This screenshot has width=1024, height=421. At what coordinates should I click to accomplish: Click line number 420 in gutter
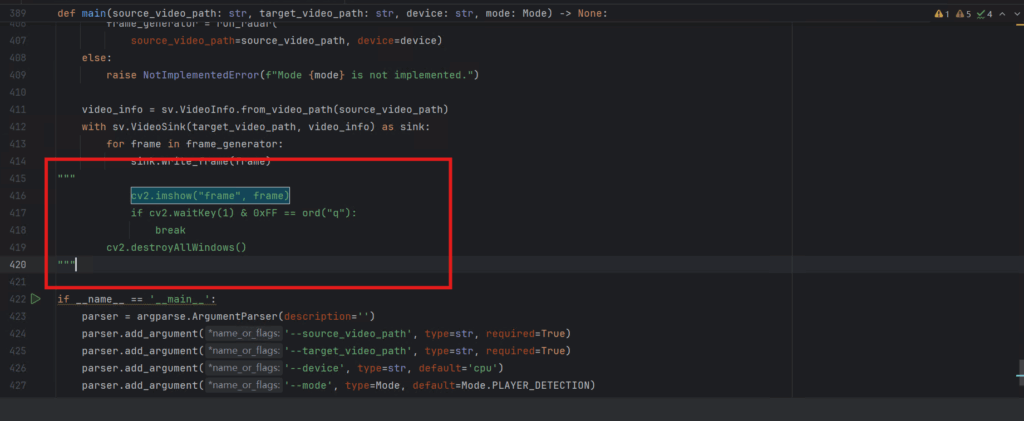click(x=16, y=265)
